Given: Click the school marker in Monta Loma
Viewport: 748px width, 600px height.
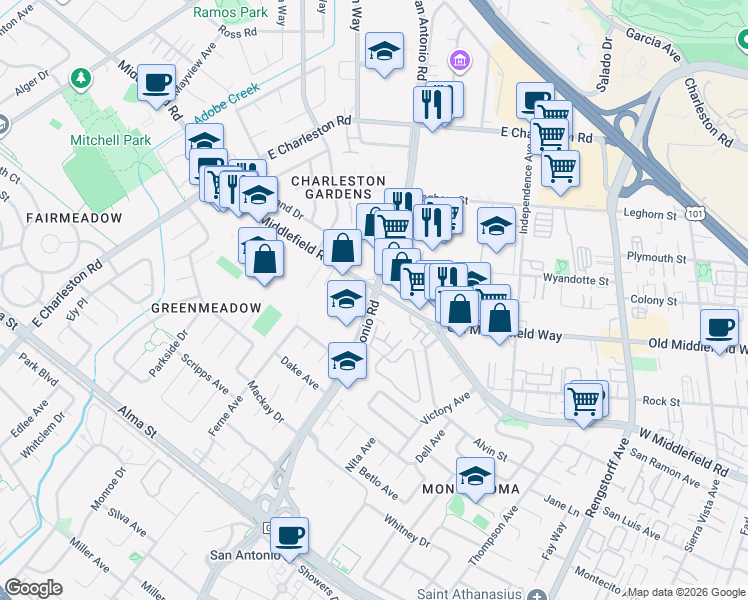Looking at the screenshot, I should pyautogui.click(x=475, y=477).
